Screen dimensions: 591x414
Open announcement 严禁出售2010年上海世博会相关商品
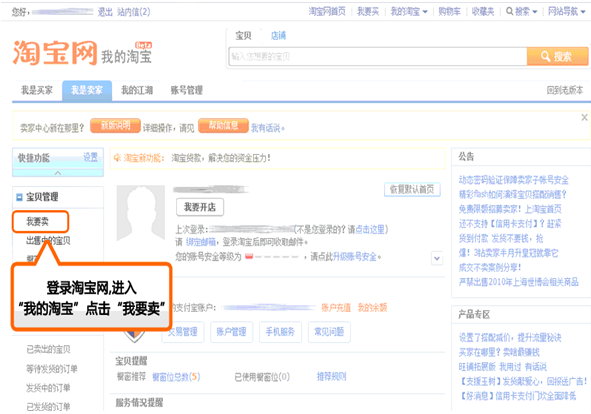518,282
